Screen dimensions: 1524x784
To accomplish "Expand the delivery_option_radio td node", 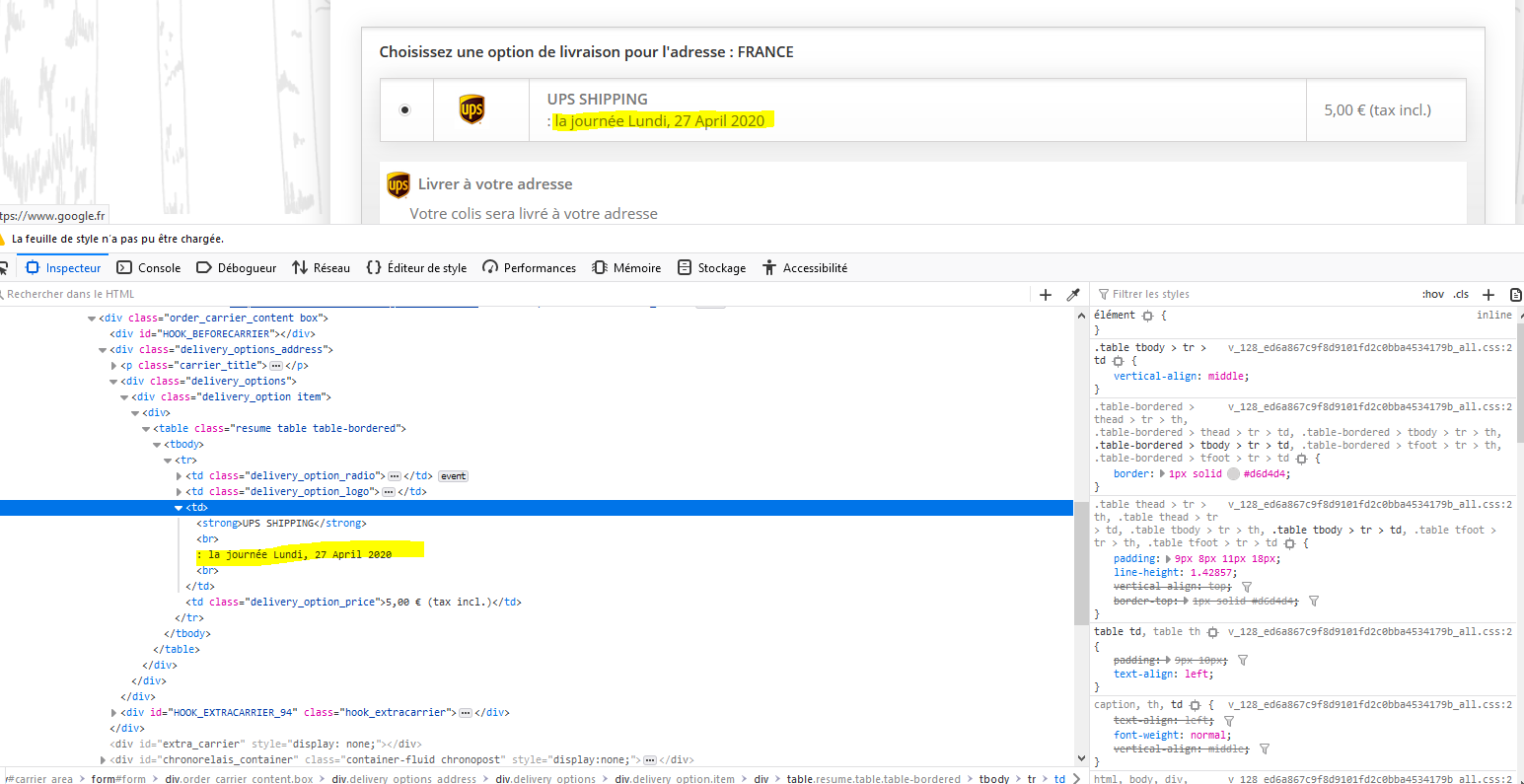I will [179, 476].
